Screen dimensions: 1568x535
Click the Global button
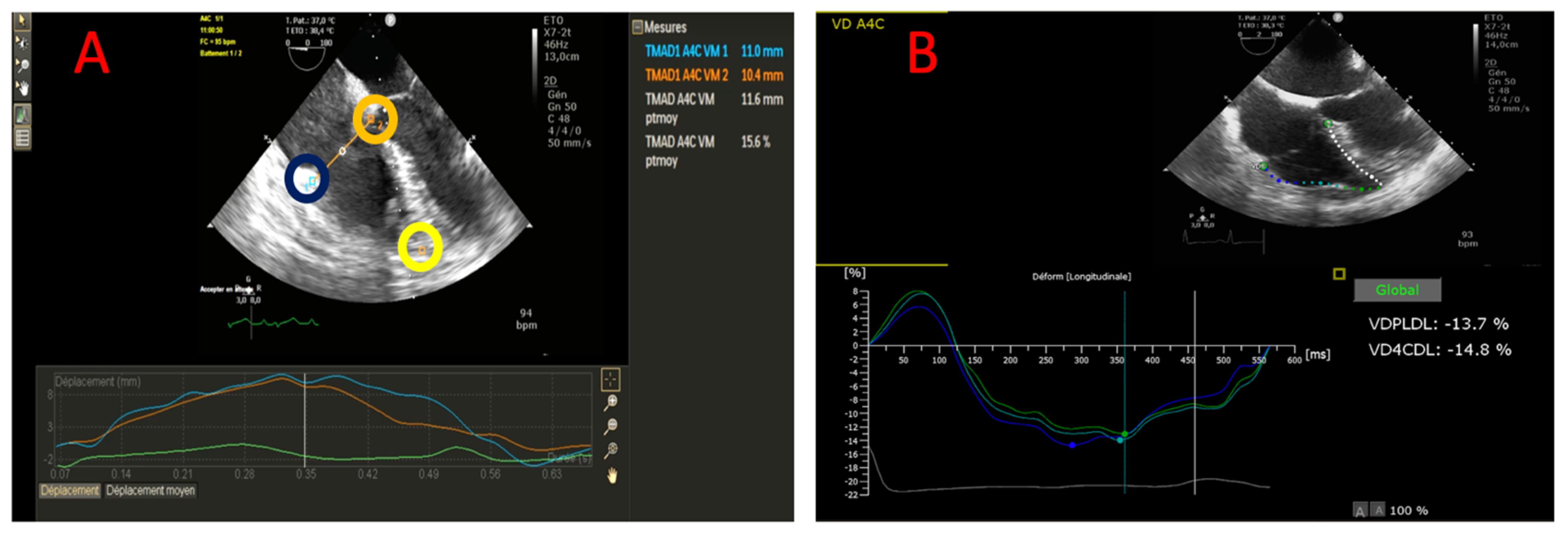1397,290
